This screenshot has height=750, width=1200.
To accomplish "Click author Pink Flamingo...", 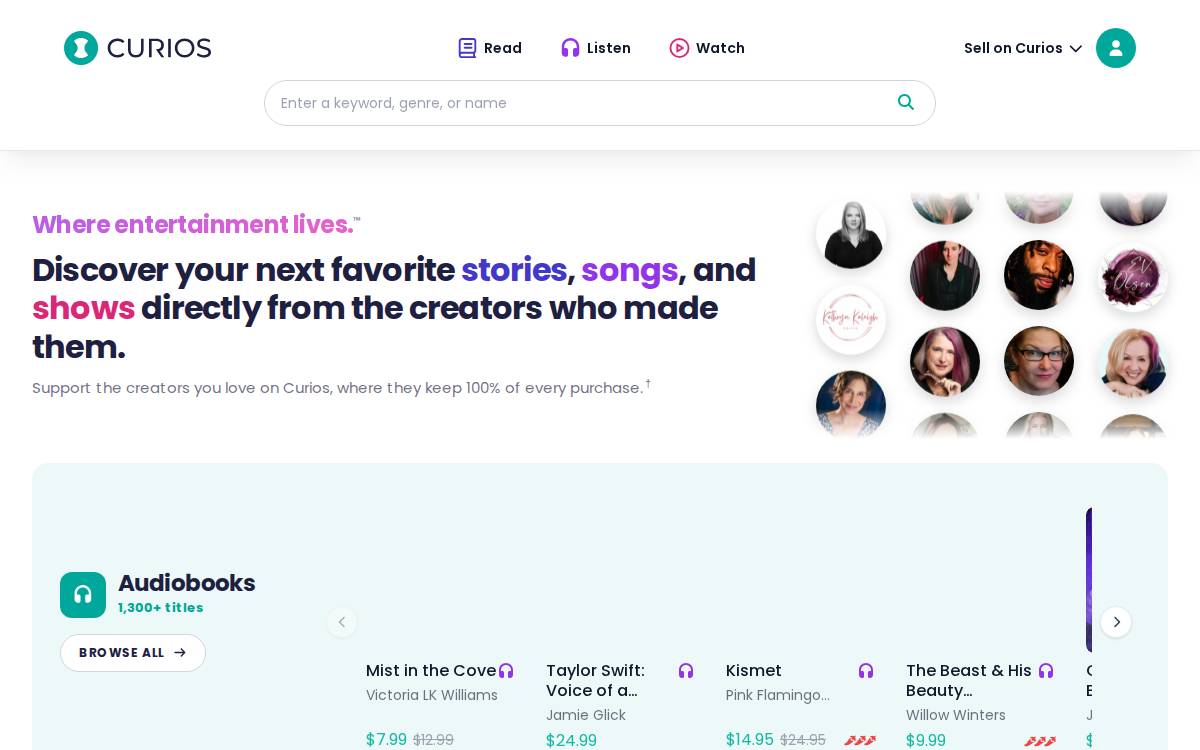I will point(778,695).
